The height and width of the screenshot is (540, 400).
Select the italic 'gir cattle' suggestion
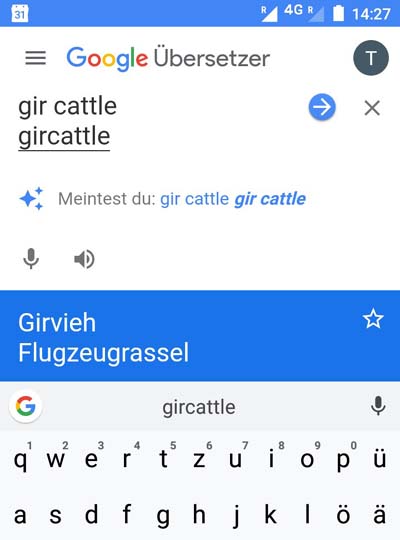(x=270, y=199)
